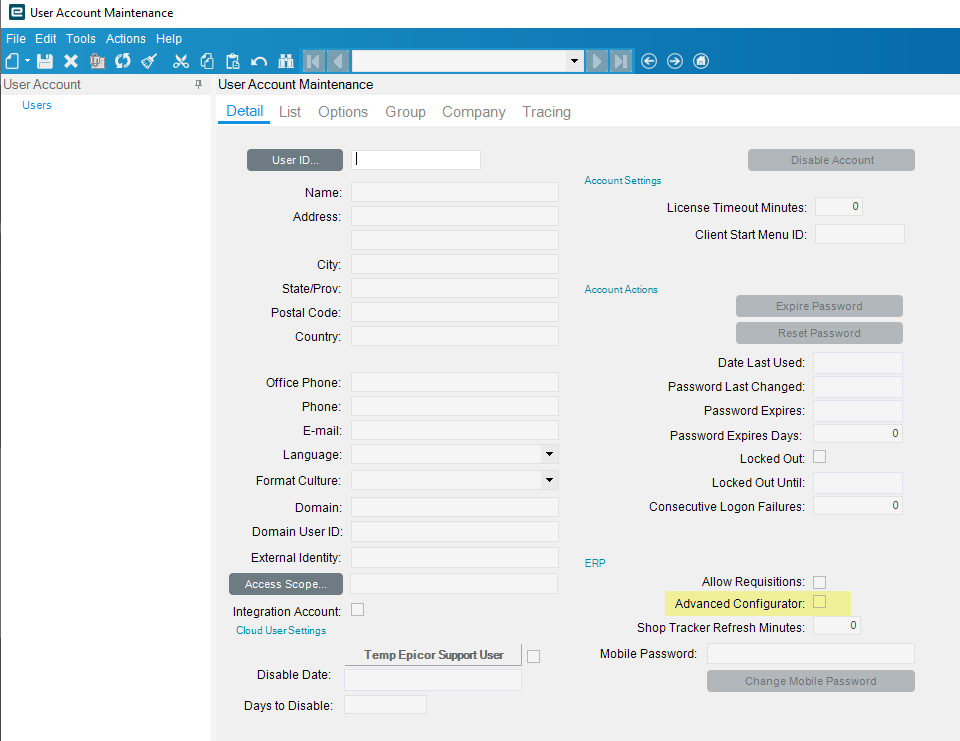Open search using the binoculars icon

[286, 61]
